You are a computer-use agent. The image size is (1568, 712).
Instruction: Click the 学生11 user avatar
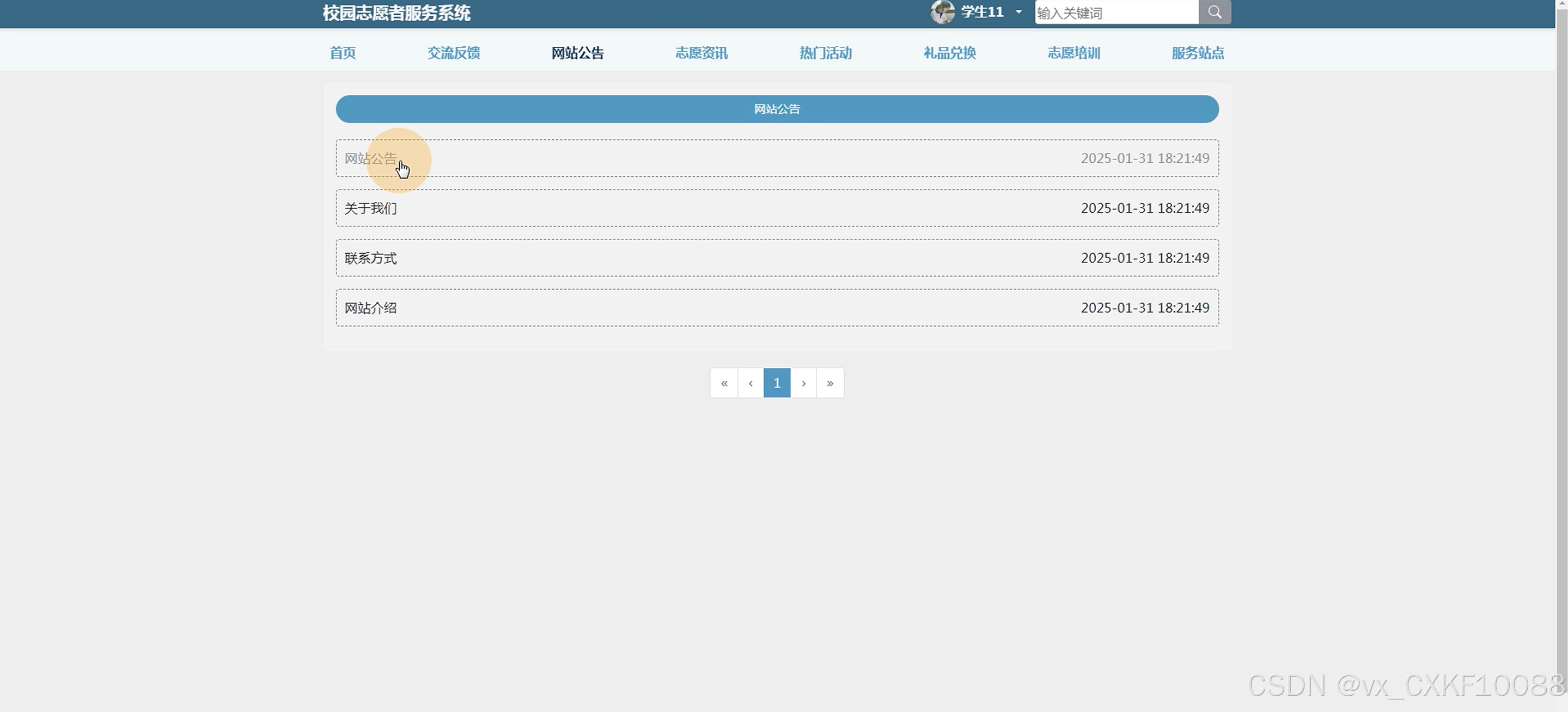pyautogui.click(x=942, y=12)
